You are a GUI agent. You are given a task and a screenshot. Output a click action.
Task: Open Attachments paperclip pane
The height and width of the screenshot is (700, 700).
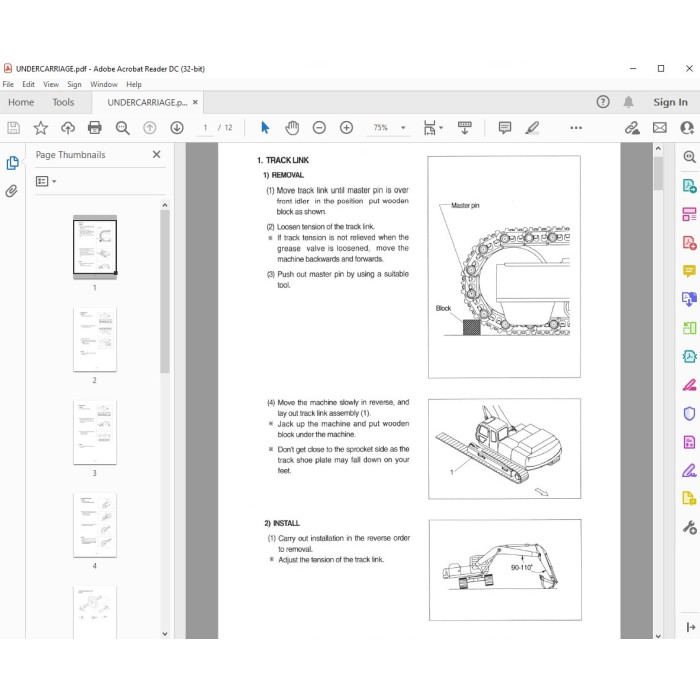(x=12, y=191)
